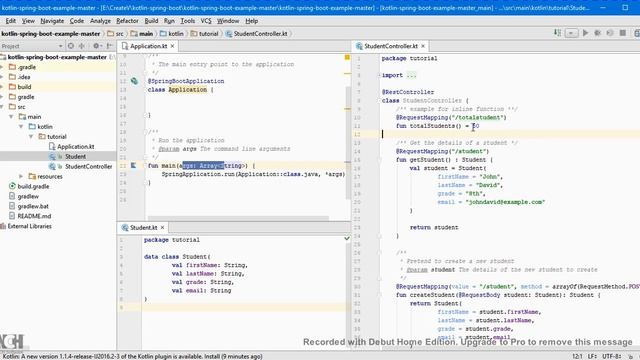This screenshot has width=640, height=360.
Task: Click Hide icon of the Project tool window
Action: [x=109, y=46]
